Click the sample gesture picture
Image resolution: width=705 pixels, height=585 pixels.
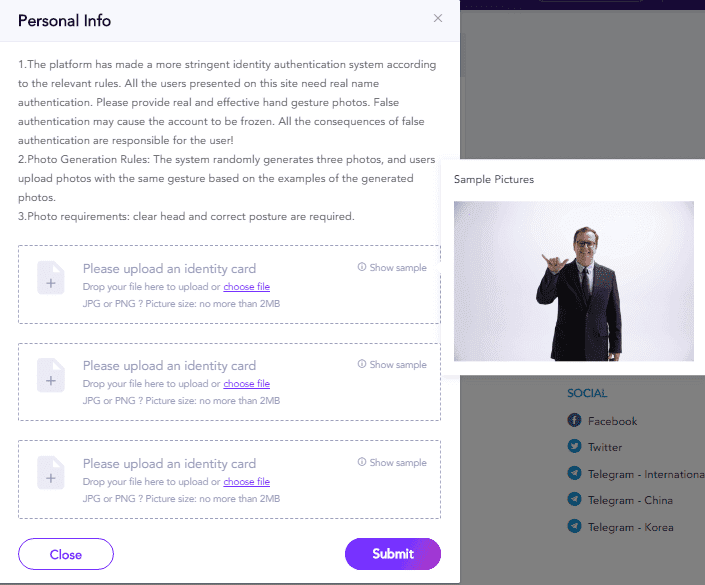coord(573,281)
